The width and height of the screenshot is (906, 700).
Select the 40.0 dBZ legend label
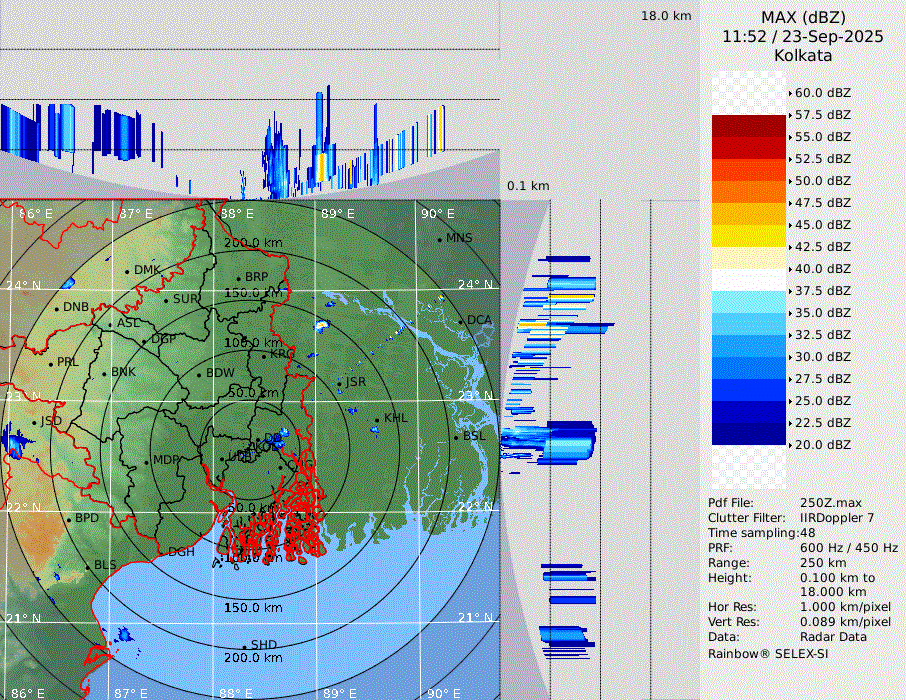[x=822, y=269]
